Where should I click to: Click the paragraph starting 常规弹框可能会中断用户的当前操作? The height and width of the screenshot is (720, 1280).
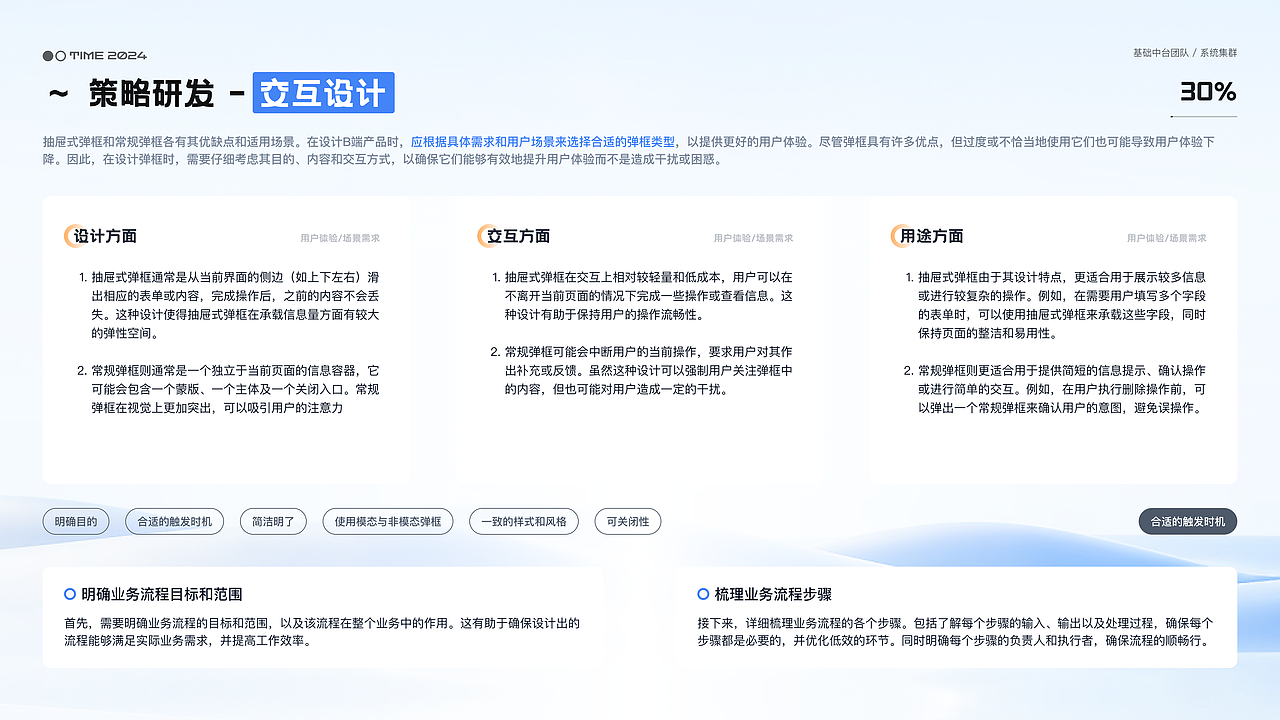pos(648,370)
